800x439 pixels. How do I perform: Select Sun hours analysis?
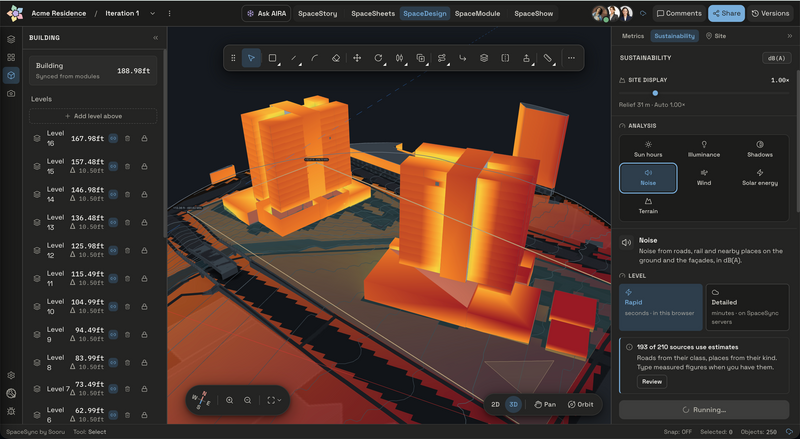click(648, 149)
